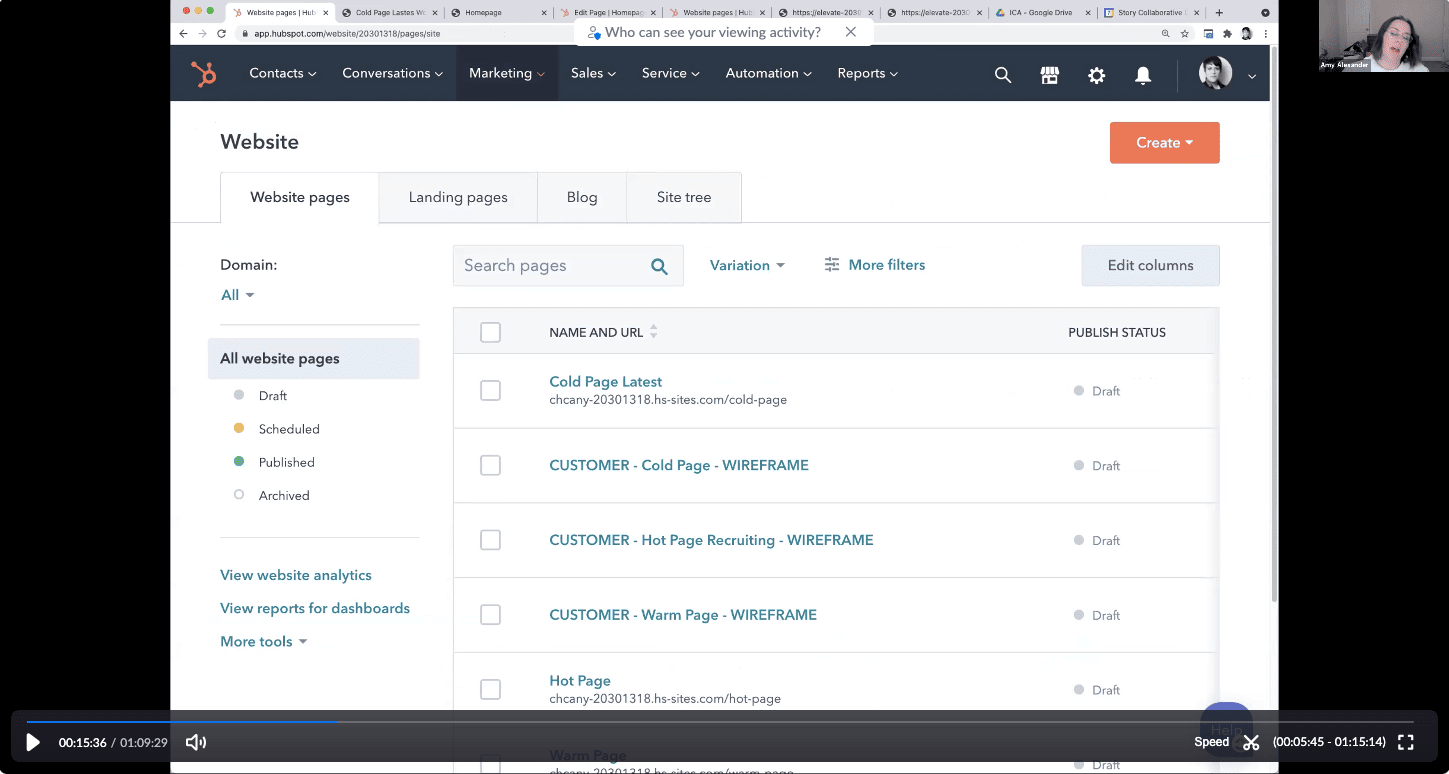
Task: Click the browser zoom magnifier icon
Action: point(1166,33)
